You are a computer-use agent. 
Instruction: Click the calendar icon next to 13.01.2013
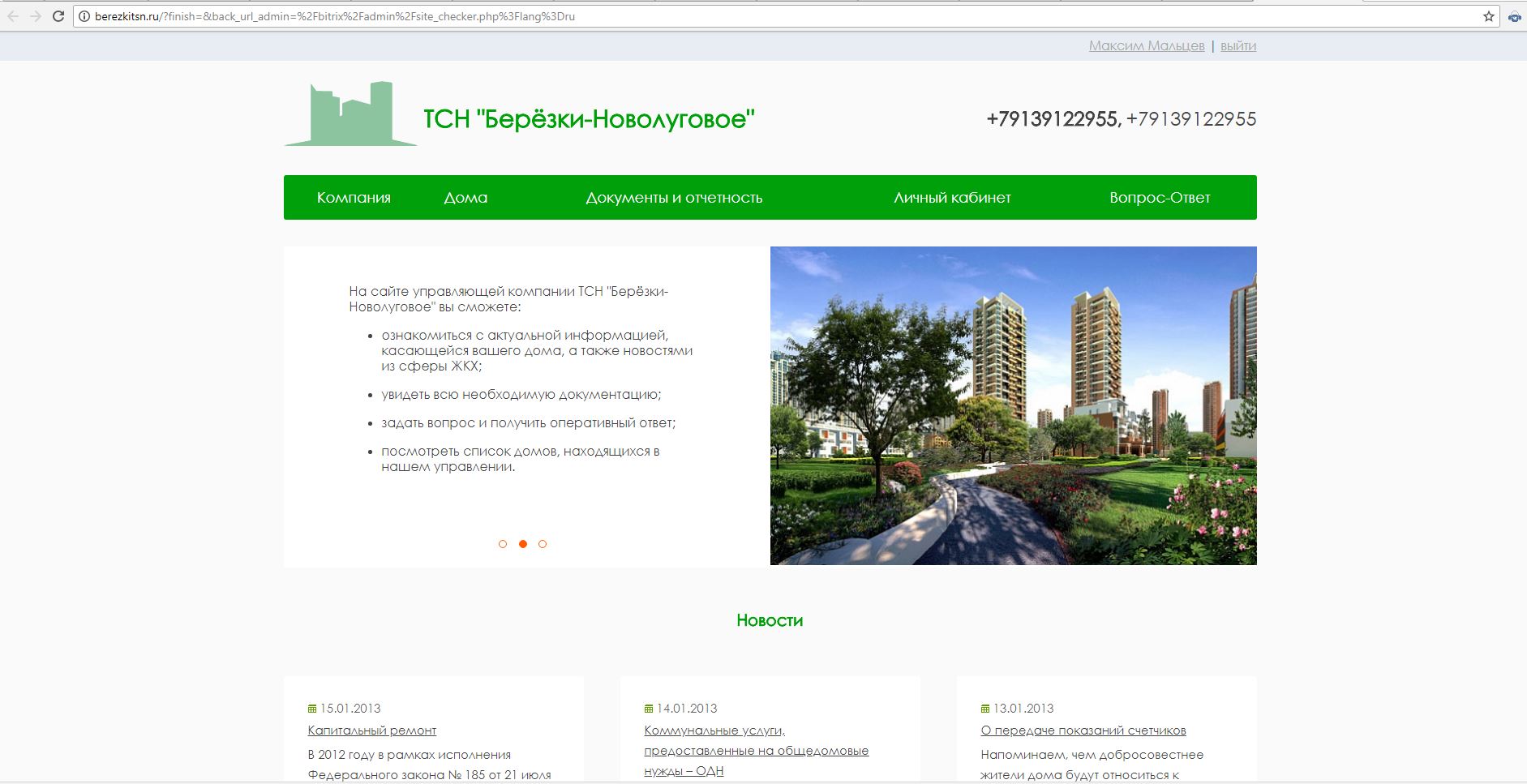point(984,708)
